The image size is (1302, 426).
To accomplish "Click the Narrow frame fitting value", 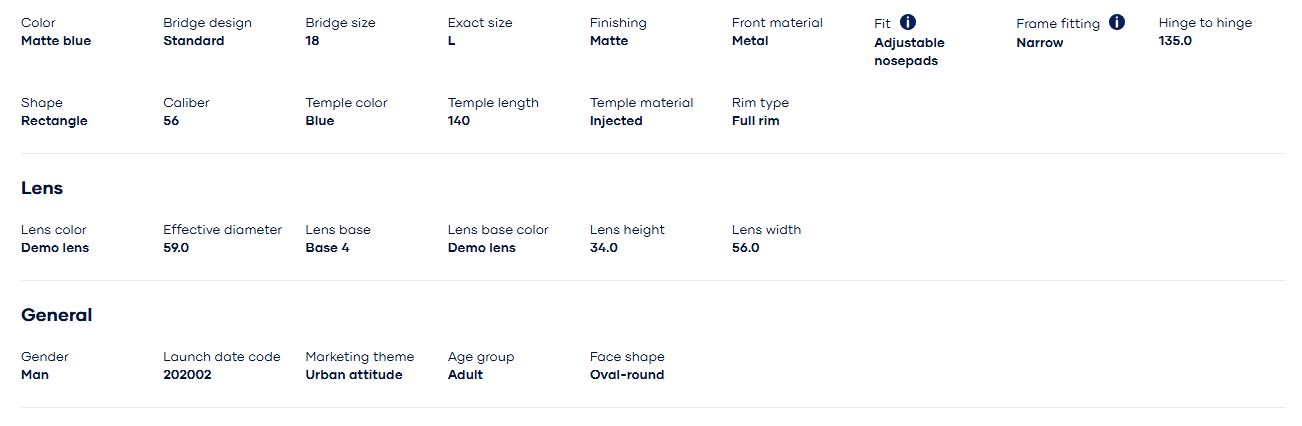I will pos(1040,43).
